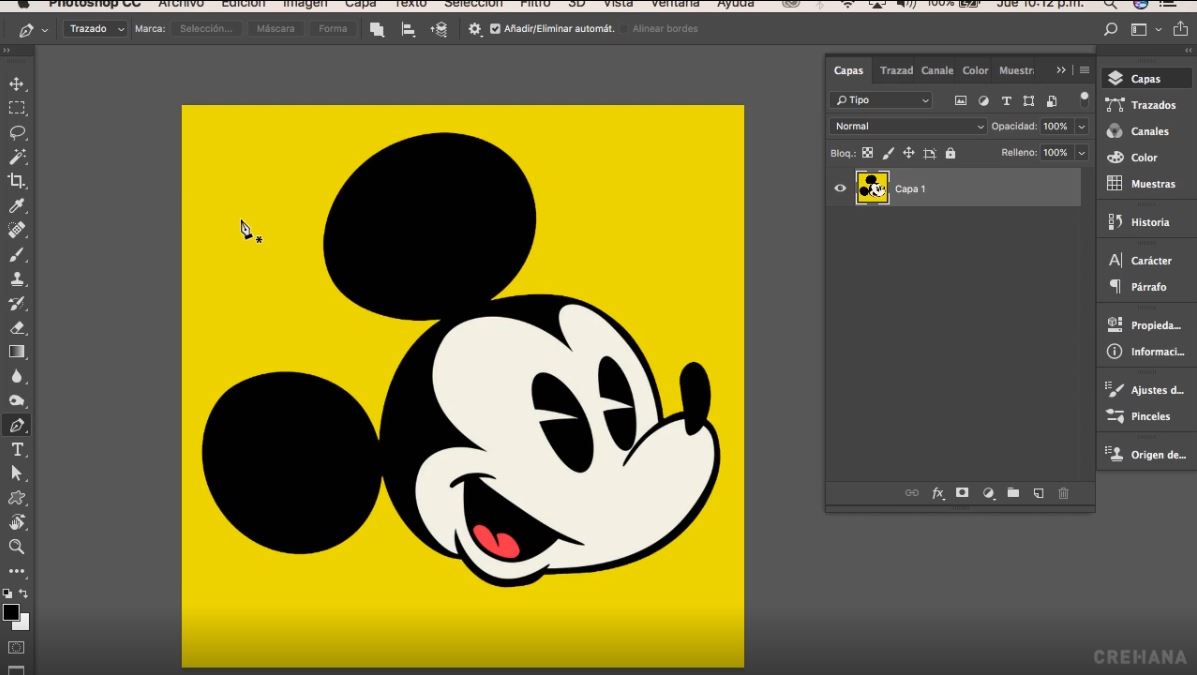Select the Clone Stamp tool

click(17, 279)
